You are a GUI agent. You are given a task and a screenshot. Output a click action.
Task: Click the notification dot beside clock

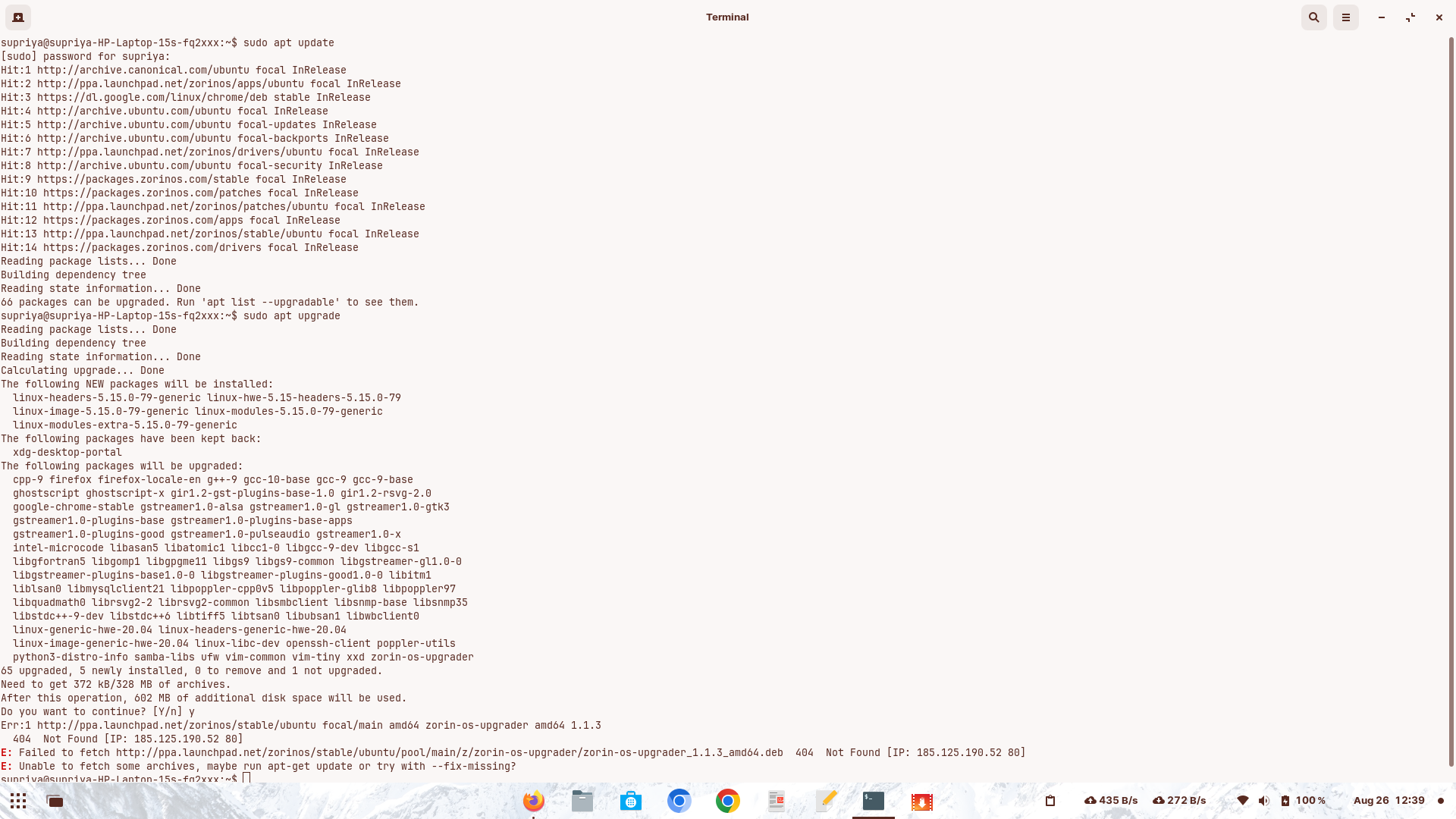coord(1441,801)
